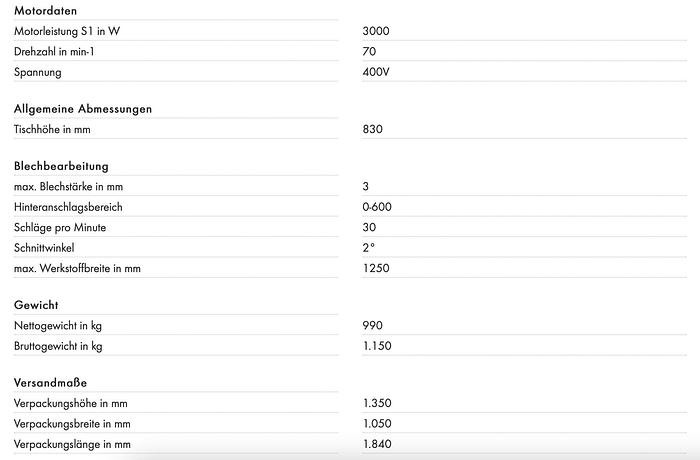Click the Hinteranschlagsbereich value 0-600

point(378,207)
